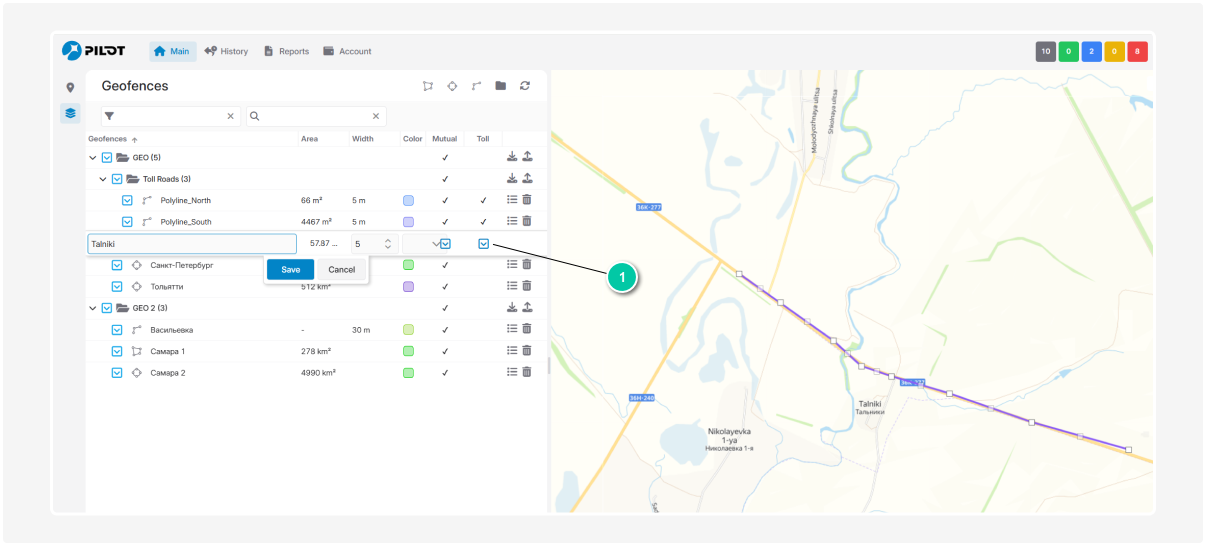Focus the geofence filter field
This screenshot has width=1206, height=546.
(x=171, y=116)
